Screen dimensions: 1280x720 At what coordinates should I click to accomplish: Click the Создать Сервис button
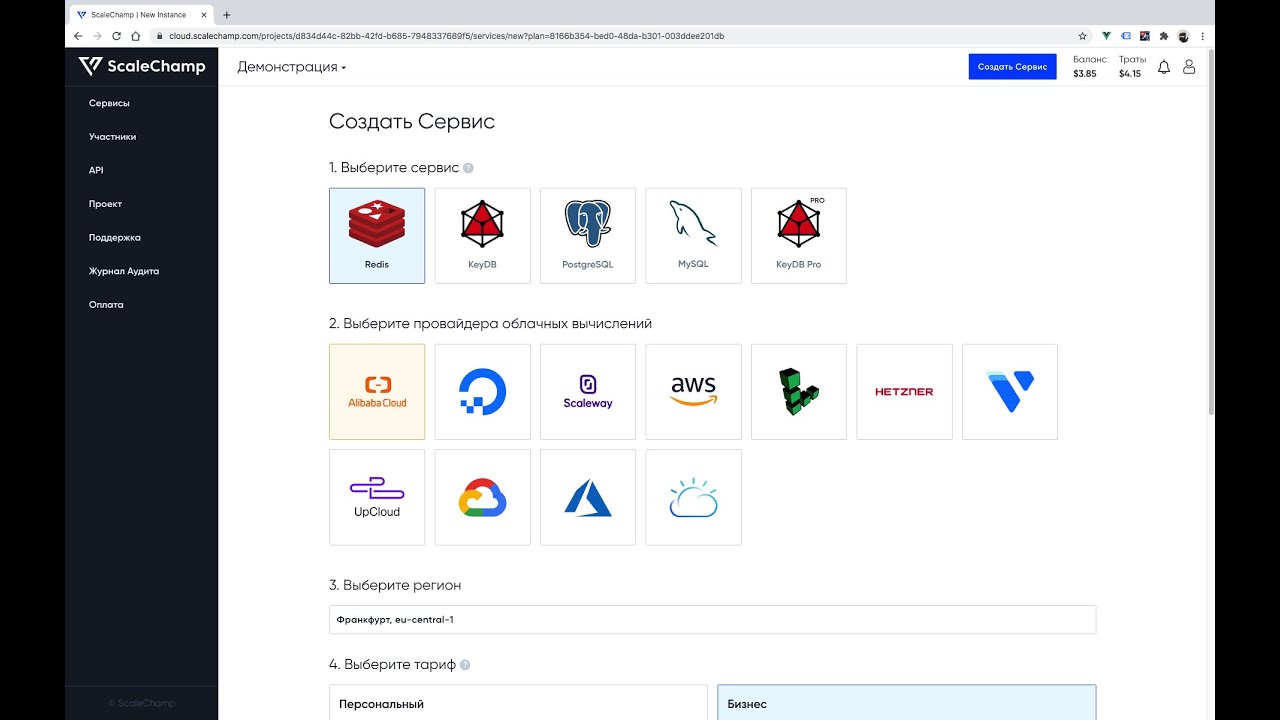tap(1012, 67)
